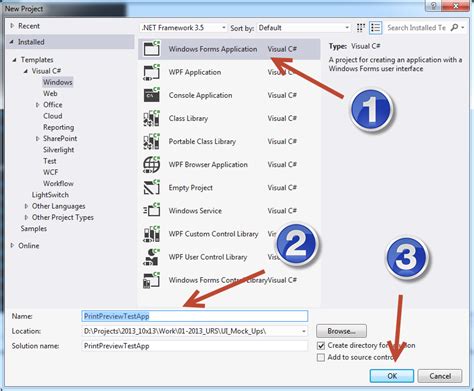Image resolution: width=474 pixels, height=391 pixels.
Task: Select the Windows template category
Action: click(x=57, y=82)
